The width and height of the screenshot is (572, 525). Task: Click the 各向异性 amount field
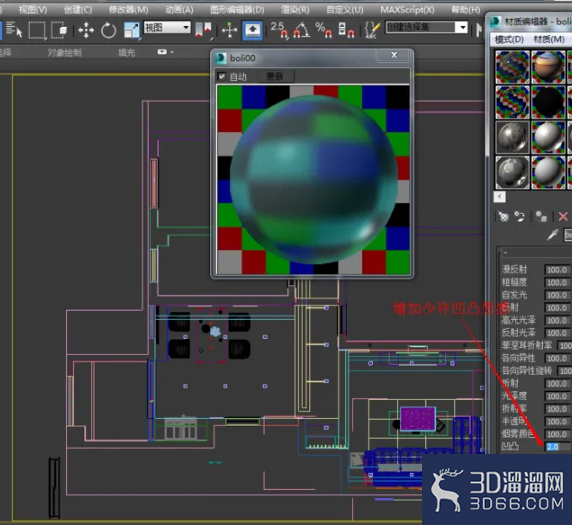[x=557, y=359]
